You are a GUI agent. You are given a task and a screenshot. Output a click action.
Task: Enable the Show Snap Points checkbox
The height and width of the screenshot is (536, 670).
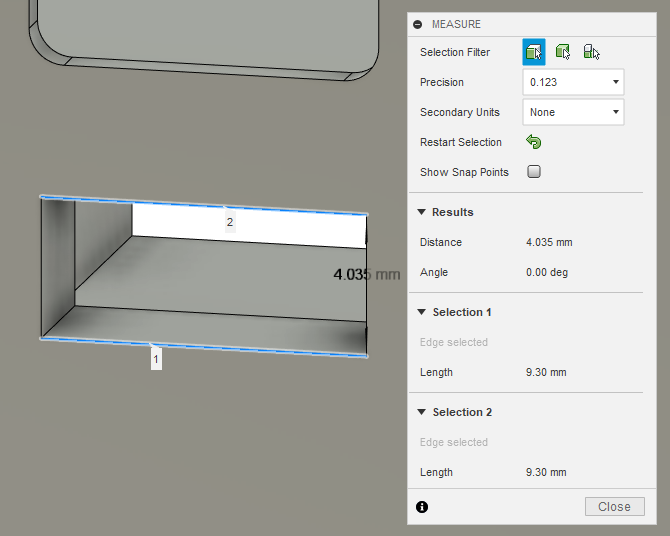tap(534, 171)
